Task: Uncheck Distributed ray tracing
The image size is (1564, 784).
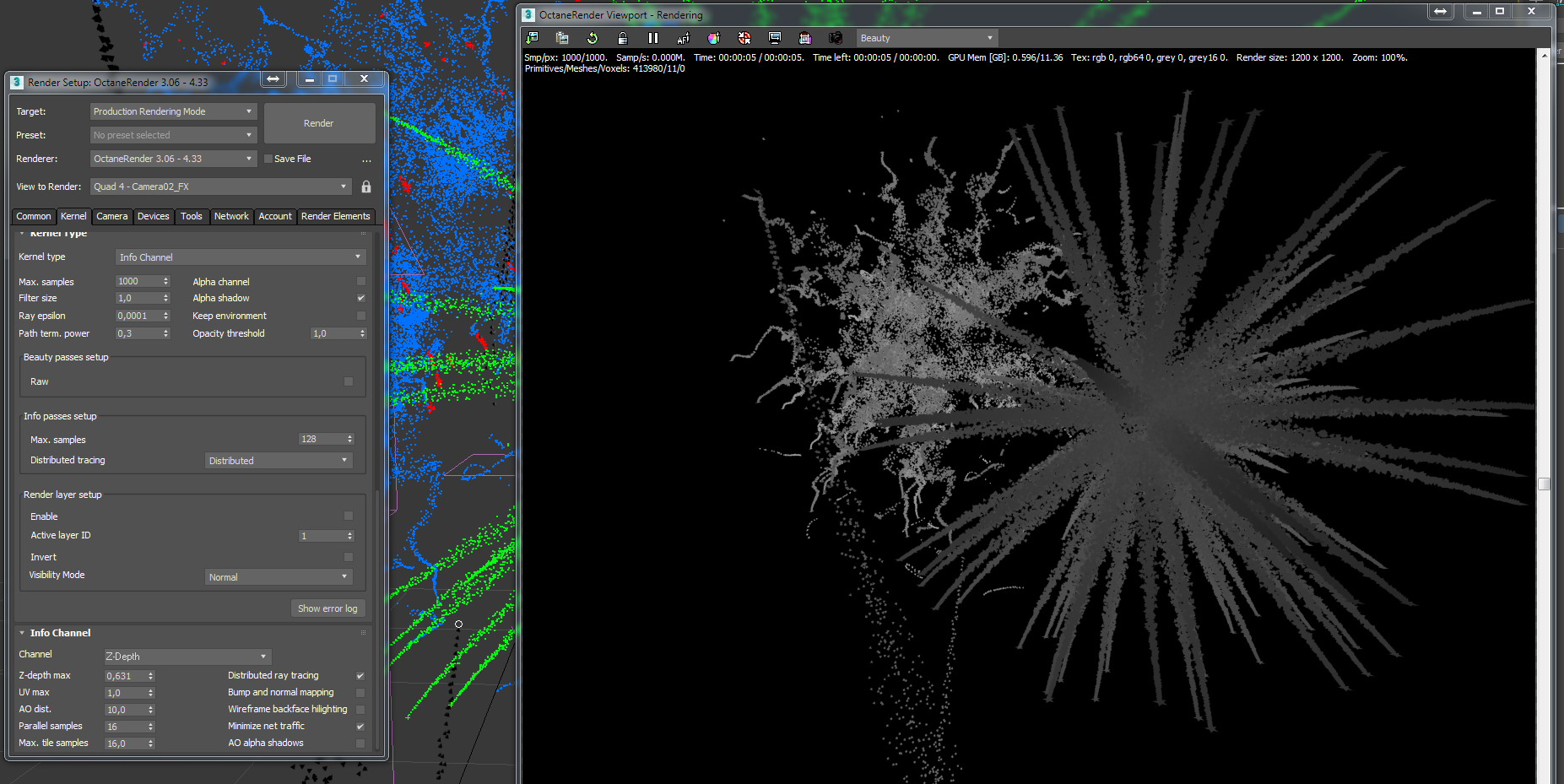Action: point(360,675)
